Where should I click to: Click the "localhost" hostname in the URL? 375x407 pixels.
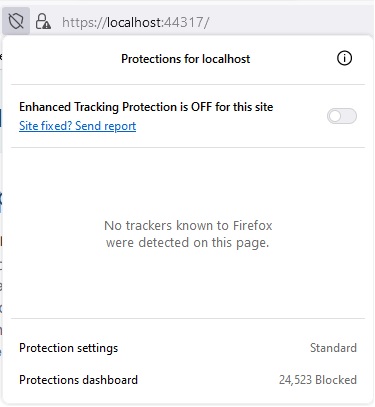point(134,22)
